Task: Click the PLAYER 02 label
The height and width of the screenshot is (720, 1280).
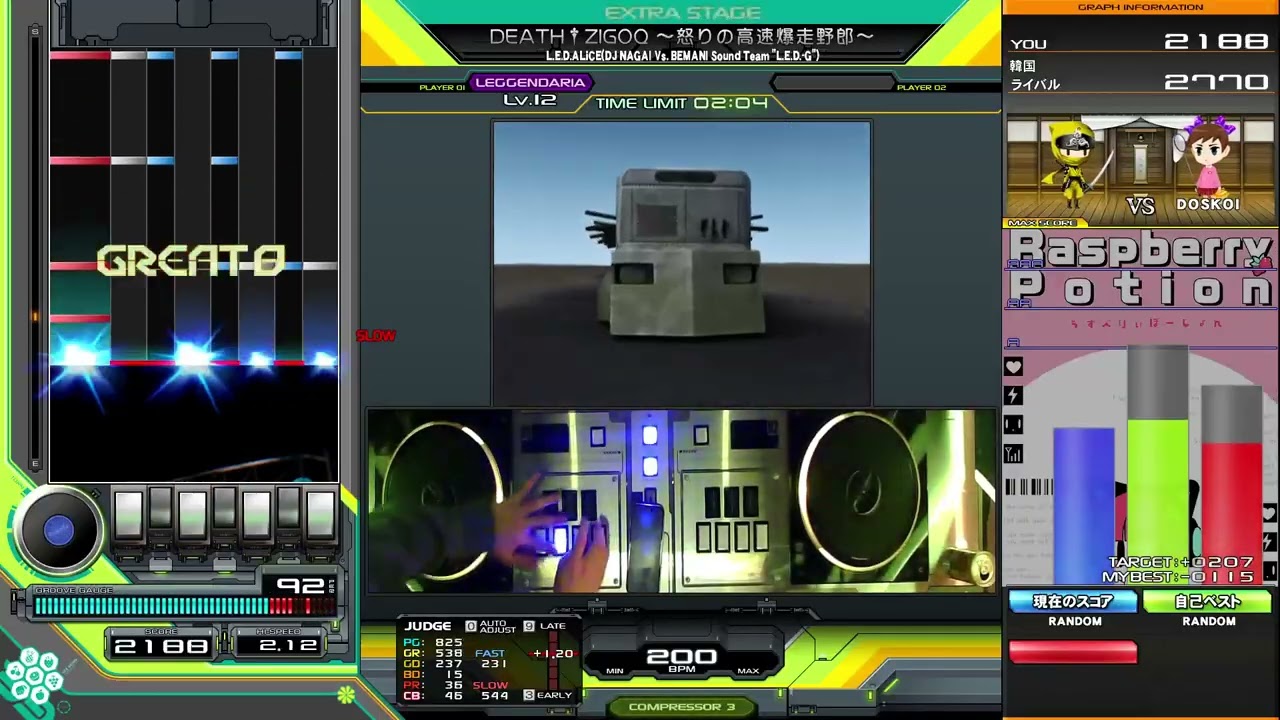Action: coord(921,88)
